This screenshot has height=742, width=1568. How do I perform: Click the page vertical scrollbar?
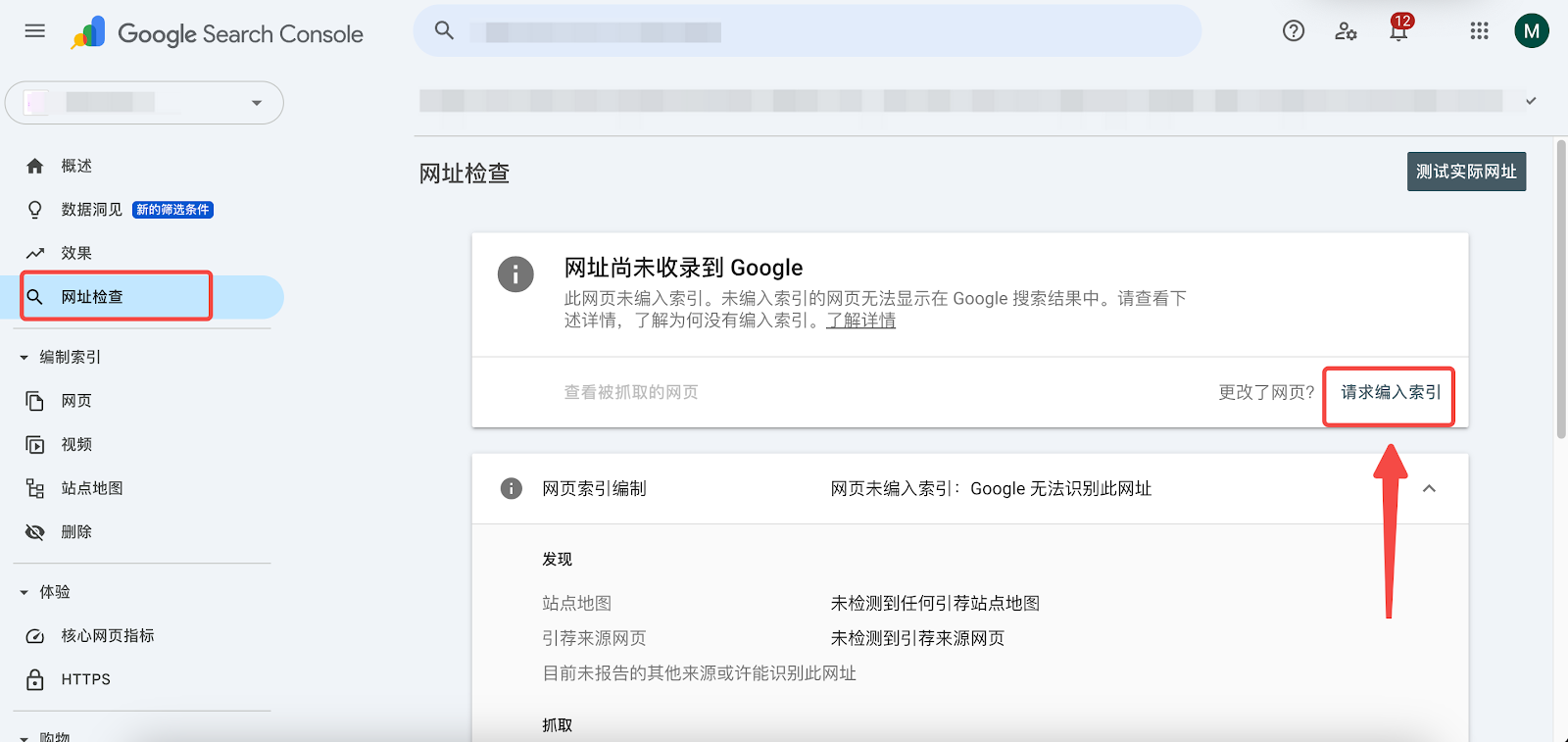coord(1561,289)
